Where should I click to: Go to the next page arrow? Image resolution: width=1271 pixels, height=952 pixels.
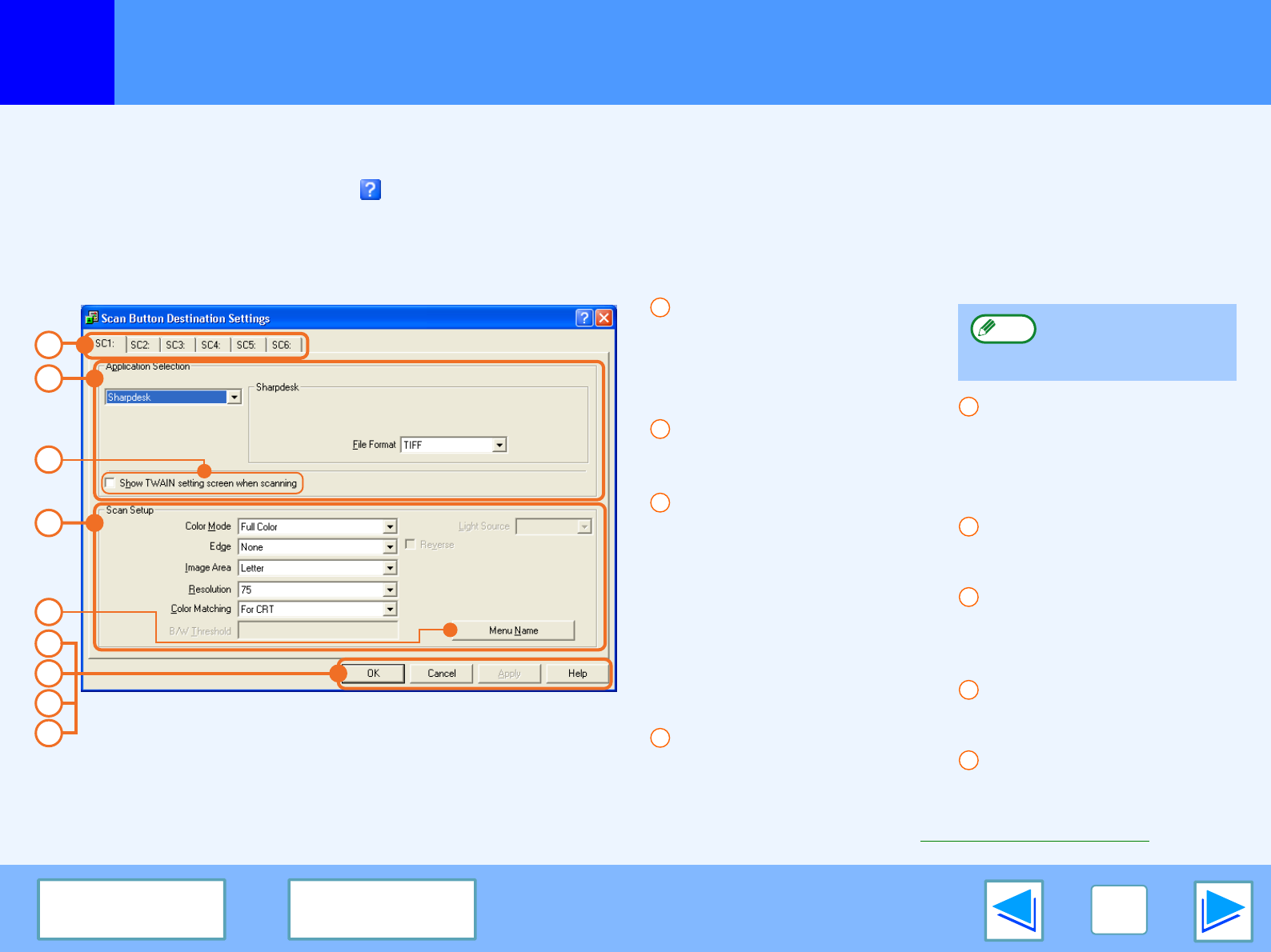[1223, 910]
